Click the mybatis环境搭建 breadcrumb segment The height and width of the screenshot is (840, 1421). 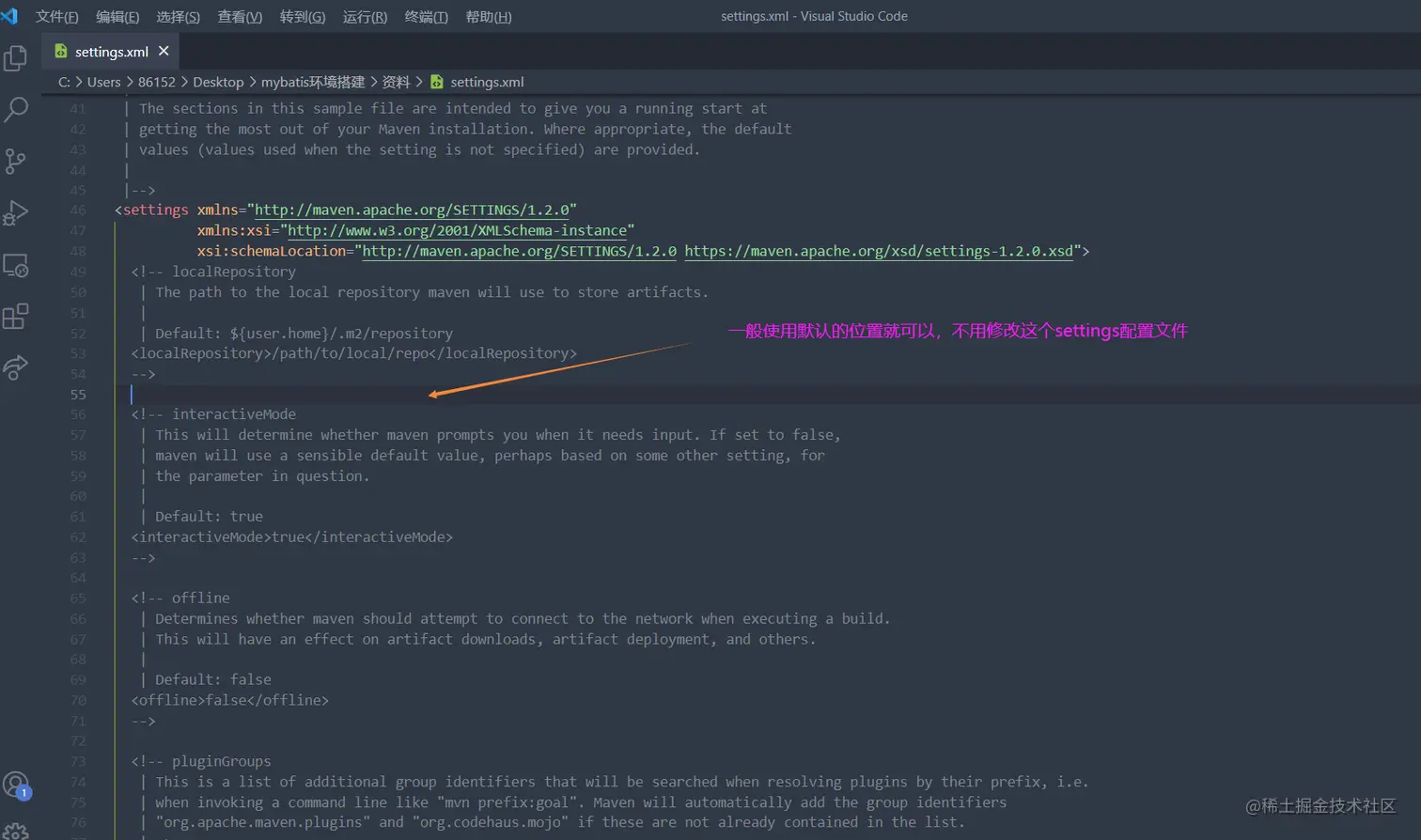(313, 82)
